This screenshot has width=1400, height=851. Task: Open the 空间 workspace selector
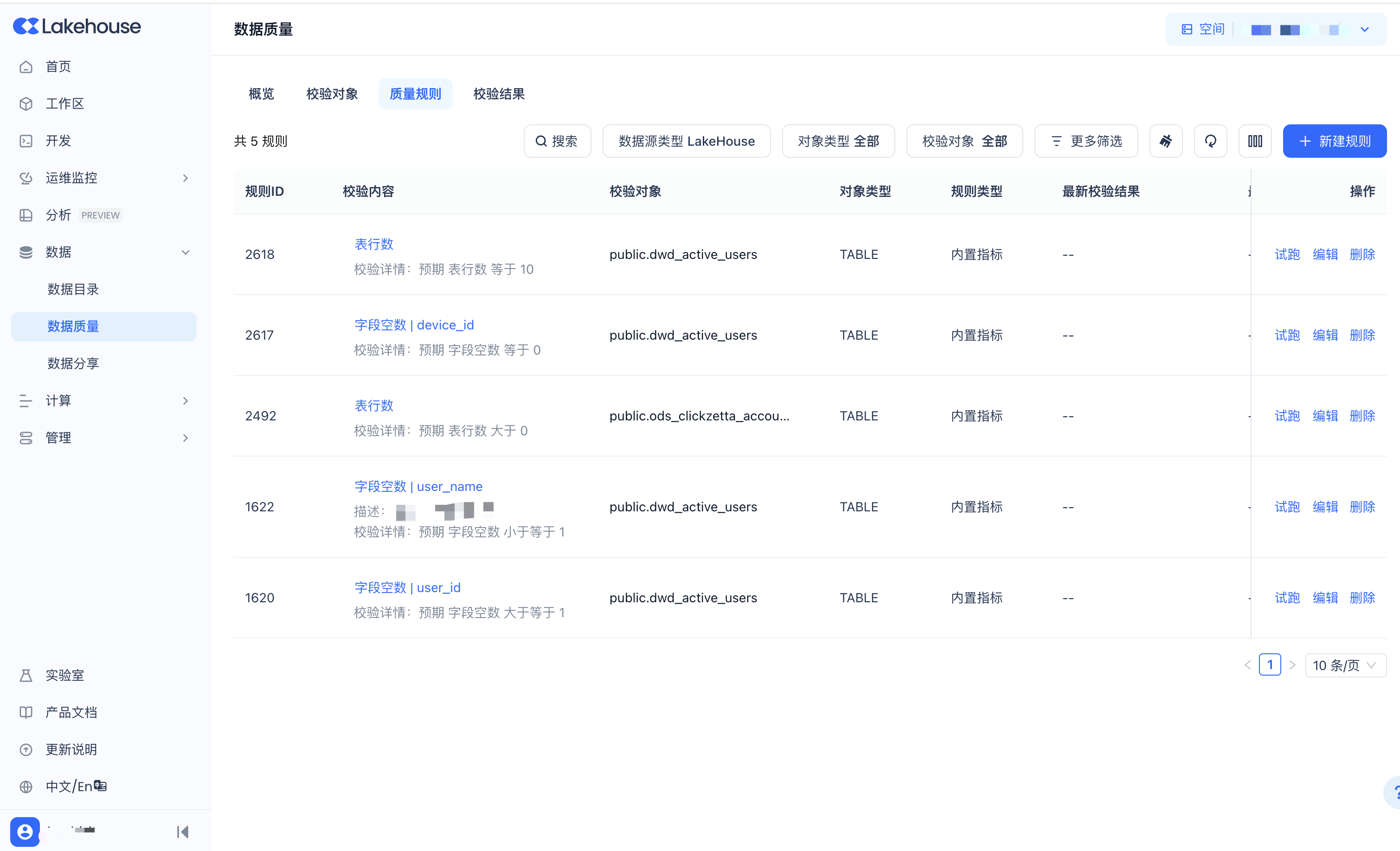click(1276, 30)
